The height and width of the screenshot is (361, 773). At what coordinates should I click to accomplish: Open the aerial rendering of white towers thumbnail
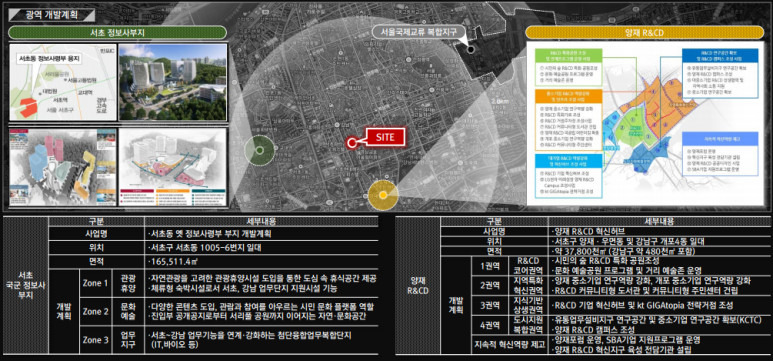coord(173,82)
